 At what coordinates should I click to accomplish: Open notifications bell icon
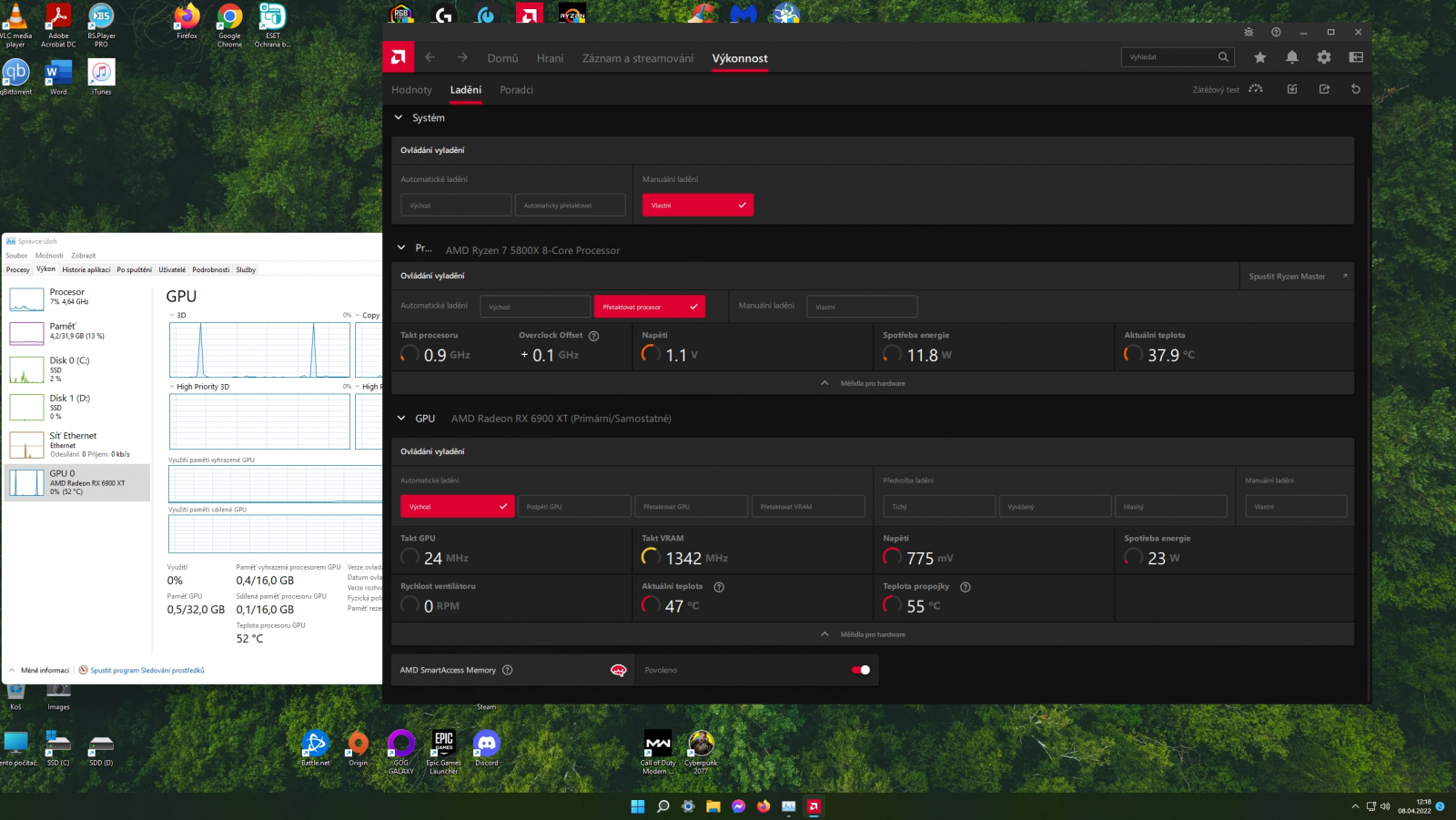click(1291, 57)
